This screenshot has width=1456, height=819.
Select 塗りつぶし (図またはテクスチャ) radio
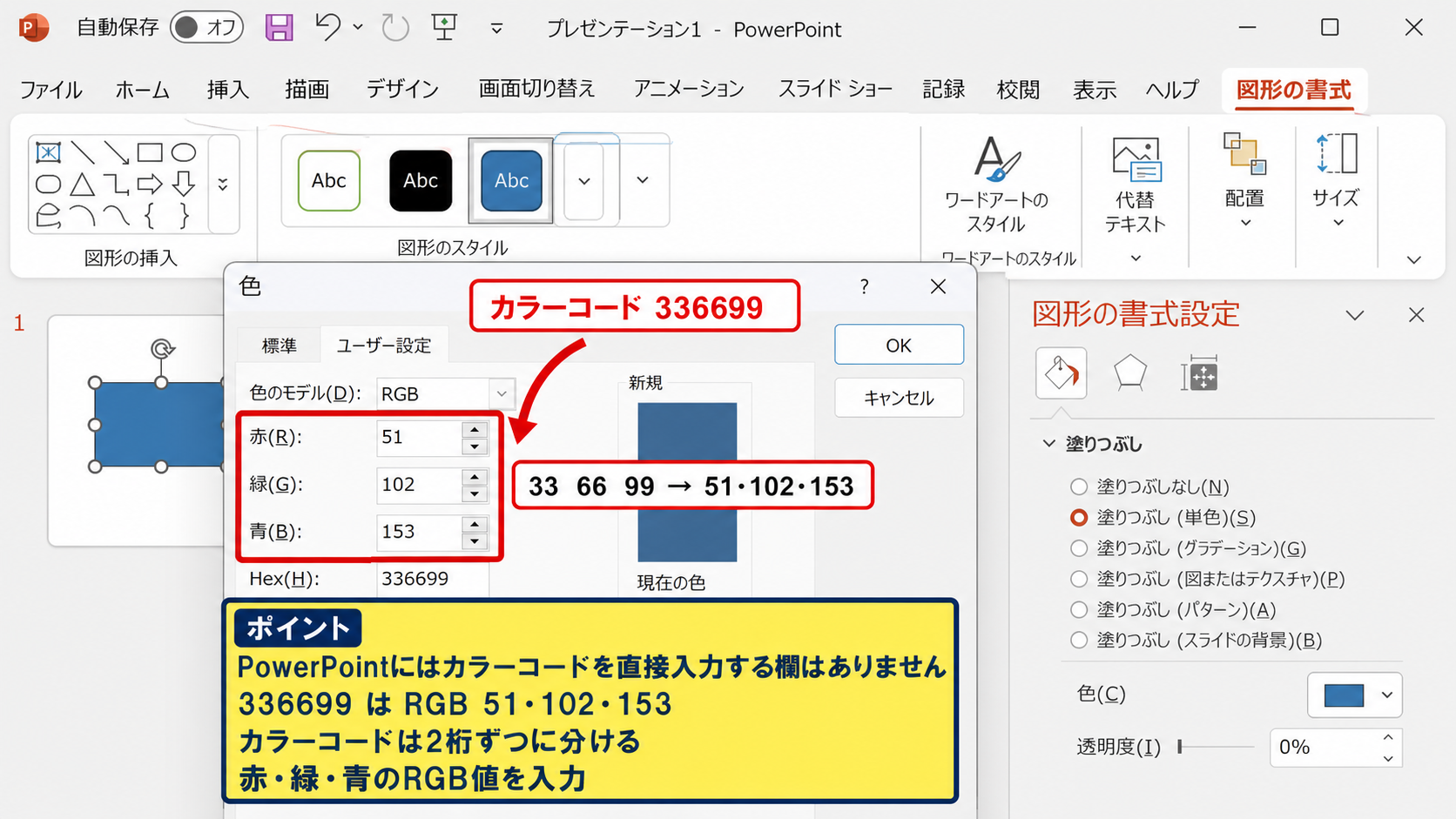pyautogui.click(x=1079, y=579)
